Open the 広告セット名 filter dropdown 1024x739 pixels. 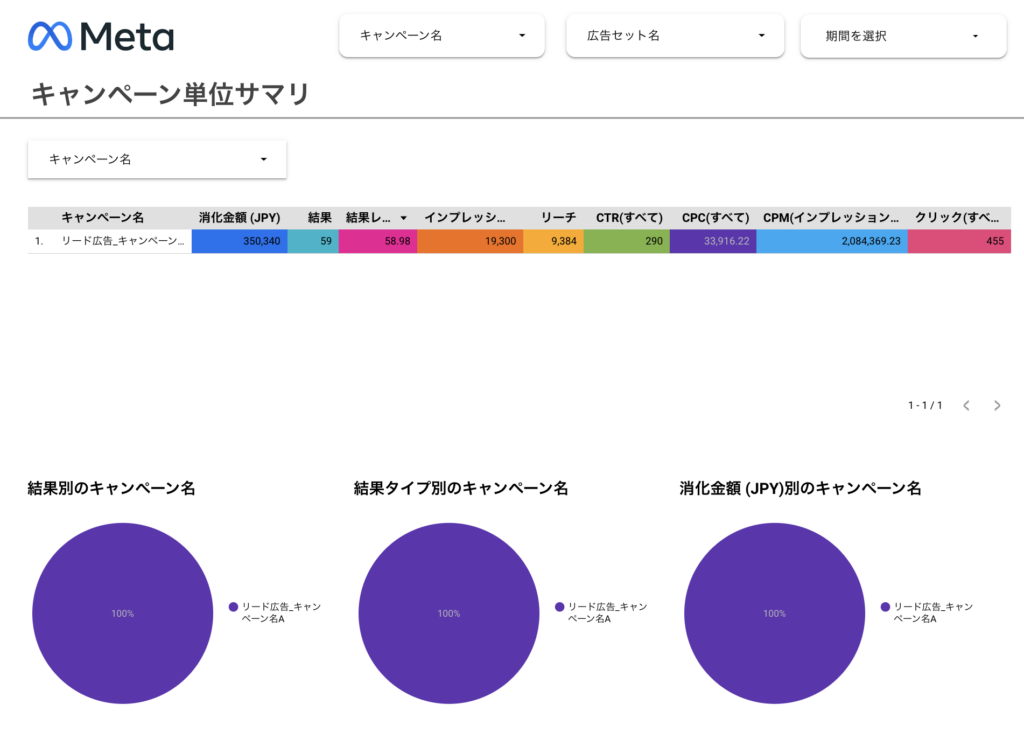point(669,36)
